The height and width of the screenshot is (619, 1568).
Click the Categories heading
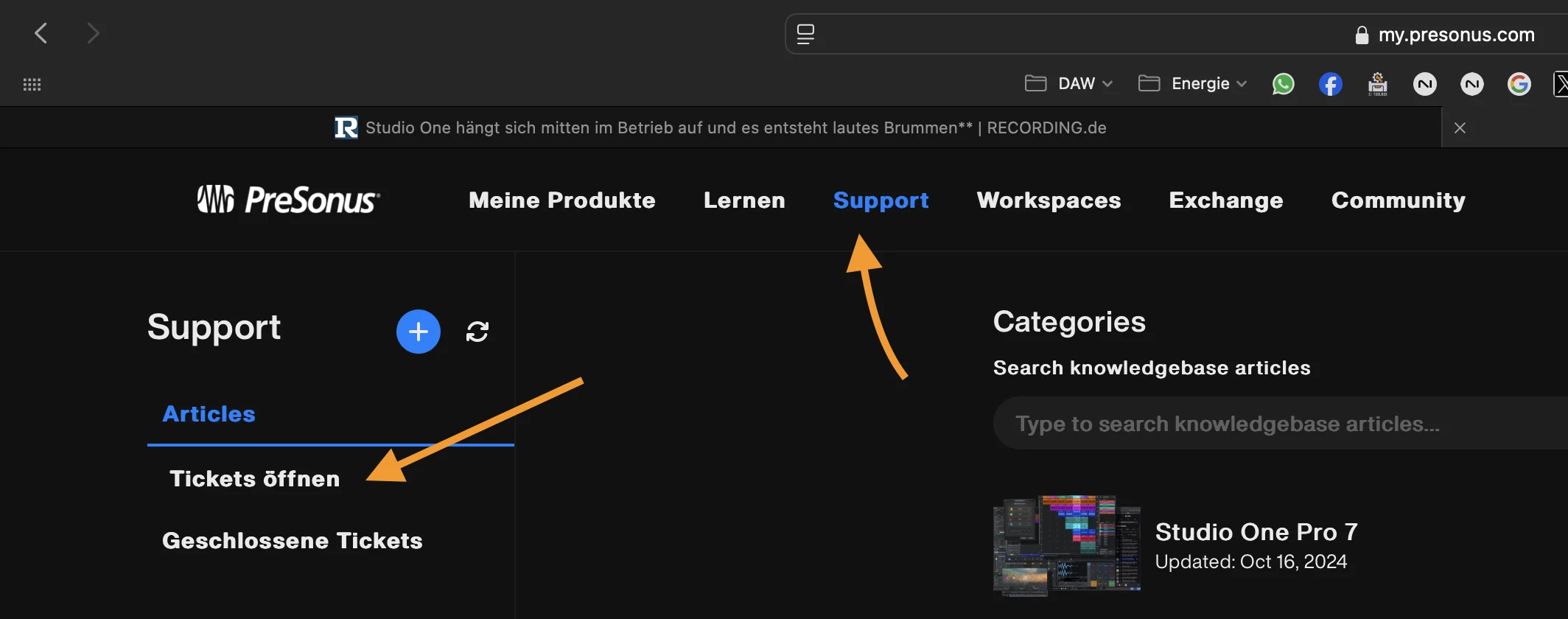tap(1069, 322)
